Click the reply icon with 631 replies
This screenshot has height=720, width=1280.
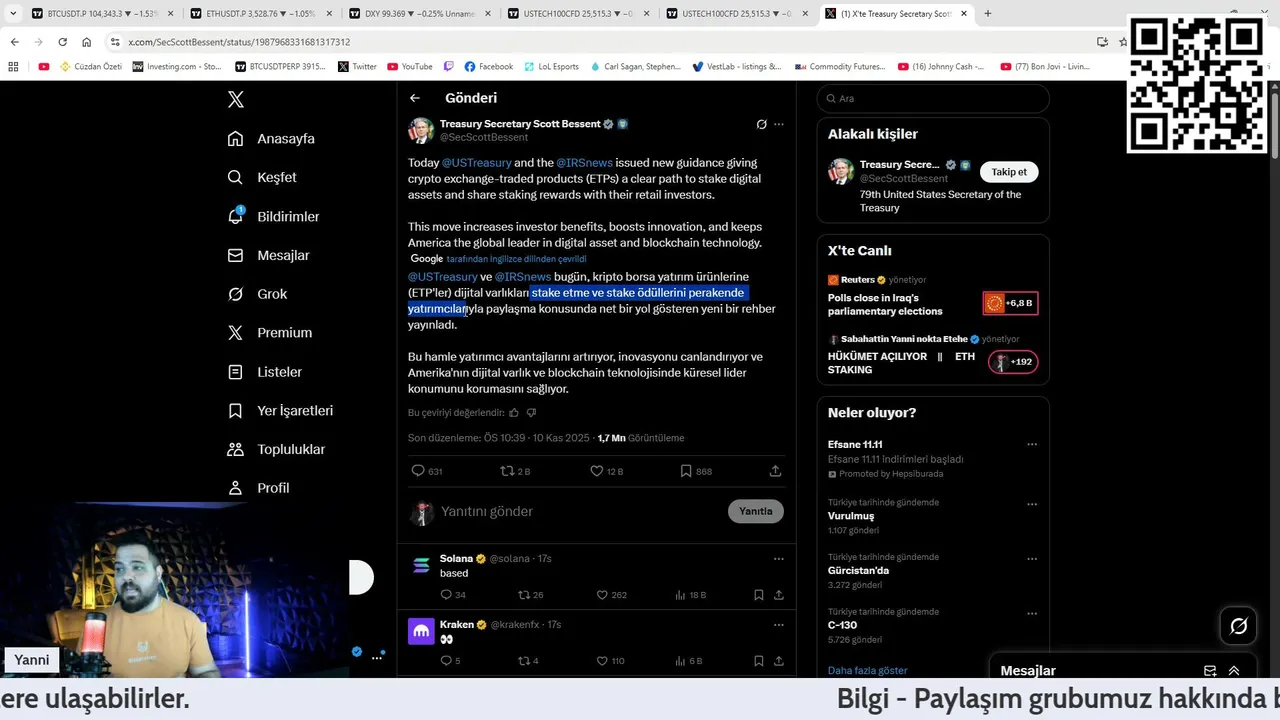click(418, 470)
